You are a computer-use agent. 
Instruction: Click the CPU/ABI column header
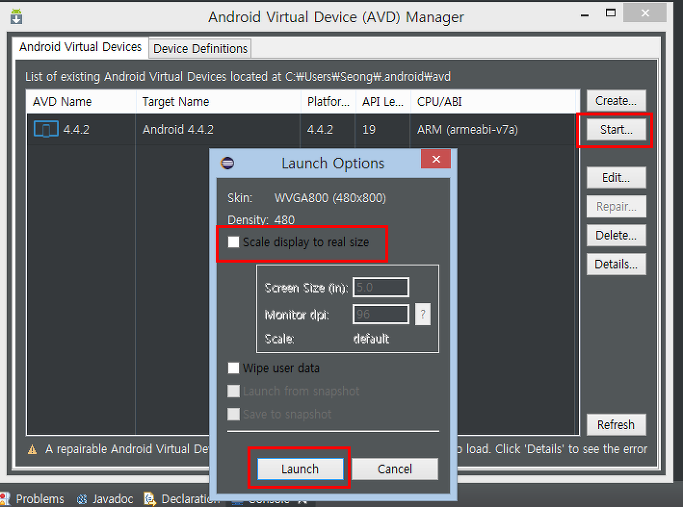click(494, 102)
